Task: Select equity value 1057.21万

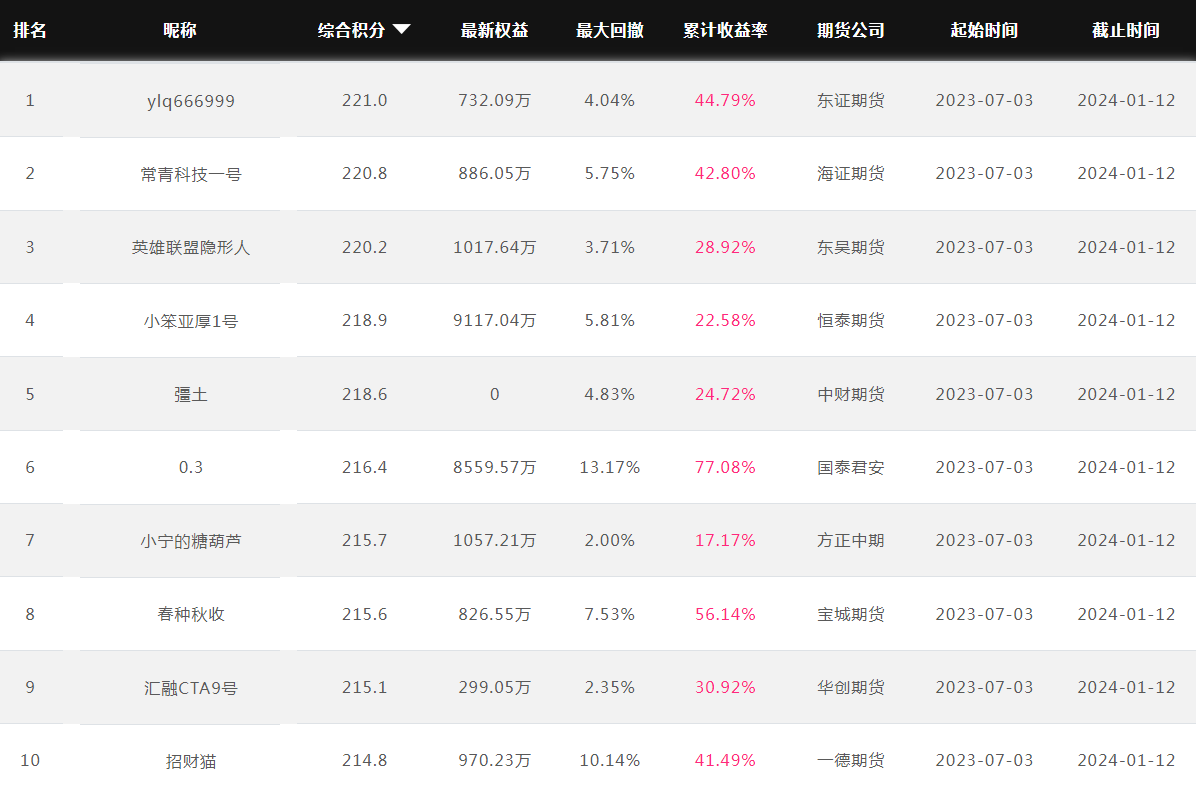Action: (494, 541)
